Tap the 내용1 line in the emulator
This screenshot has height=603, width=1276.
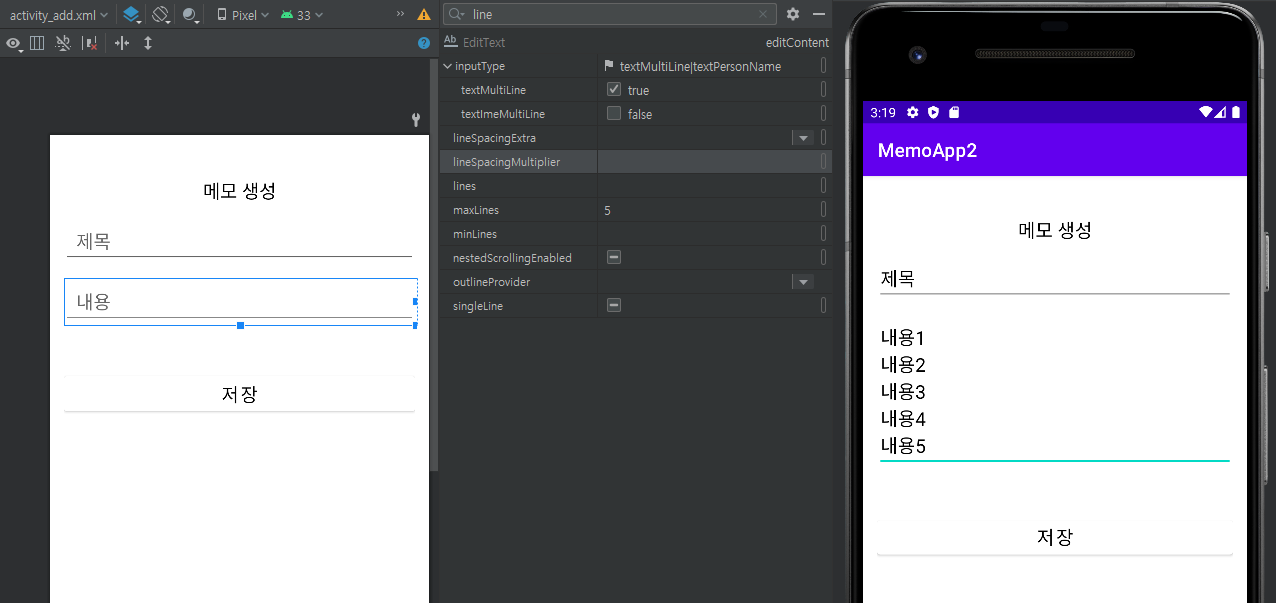[x=903, y=338]
